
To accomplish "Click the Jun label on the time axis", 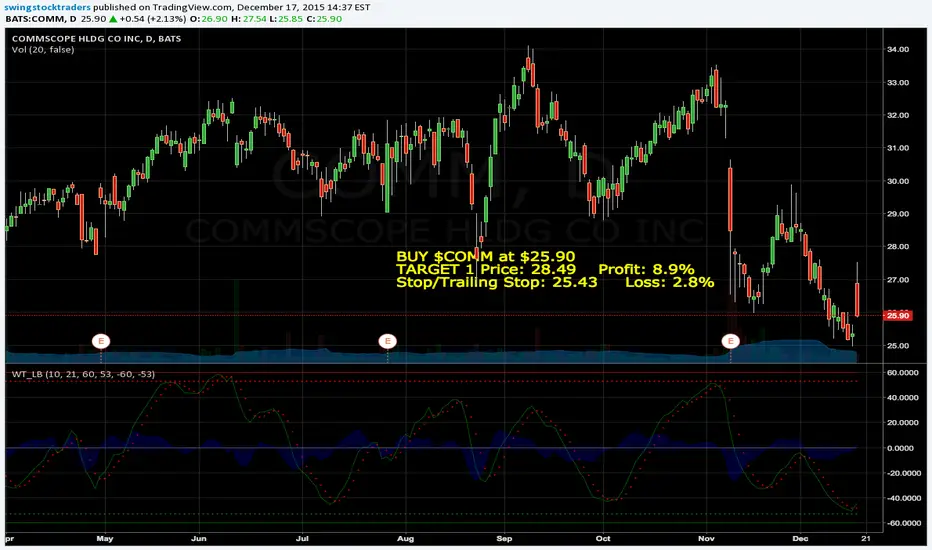I will (199, 539).
